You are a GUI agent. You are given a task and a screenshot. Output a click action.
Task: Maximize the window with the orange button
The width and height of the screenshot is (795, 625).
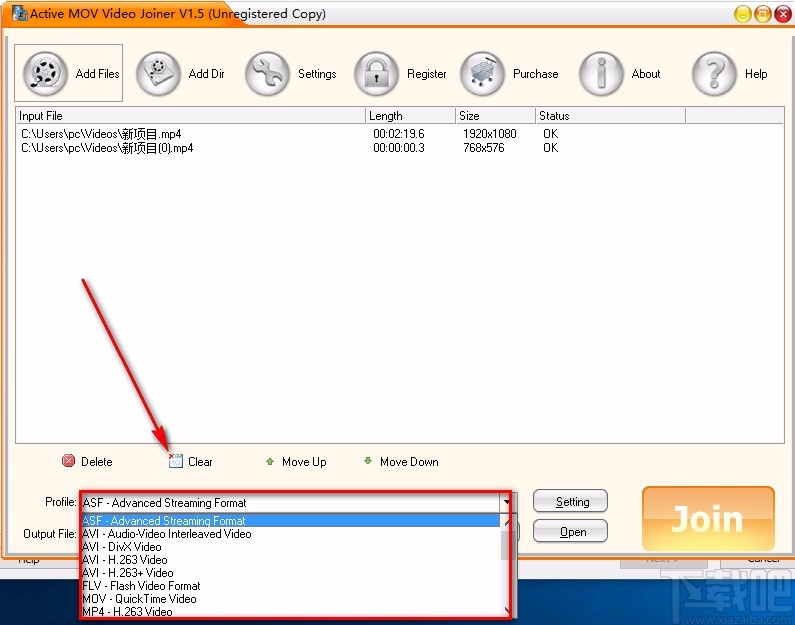(x=763, y=14)
